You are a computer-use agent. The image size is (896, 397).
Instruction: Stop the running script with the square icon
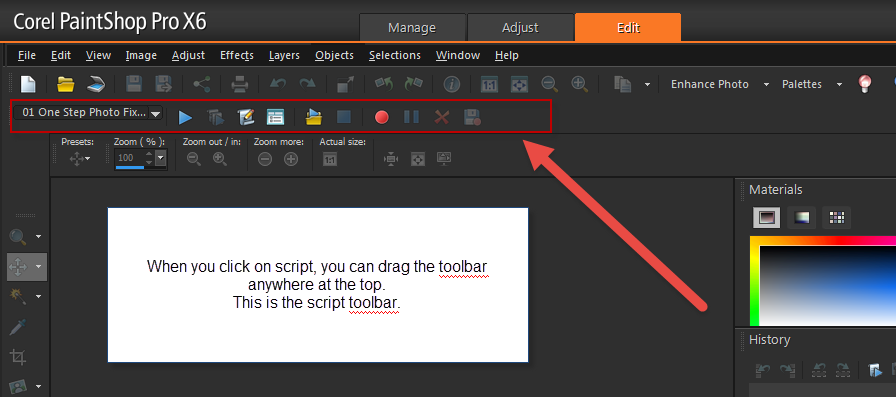344,118
